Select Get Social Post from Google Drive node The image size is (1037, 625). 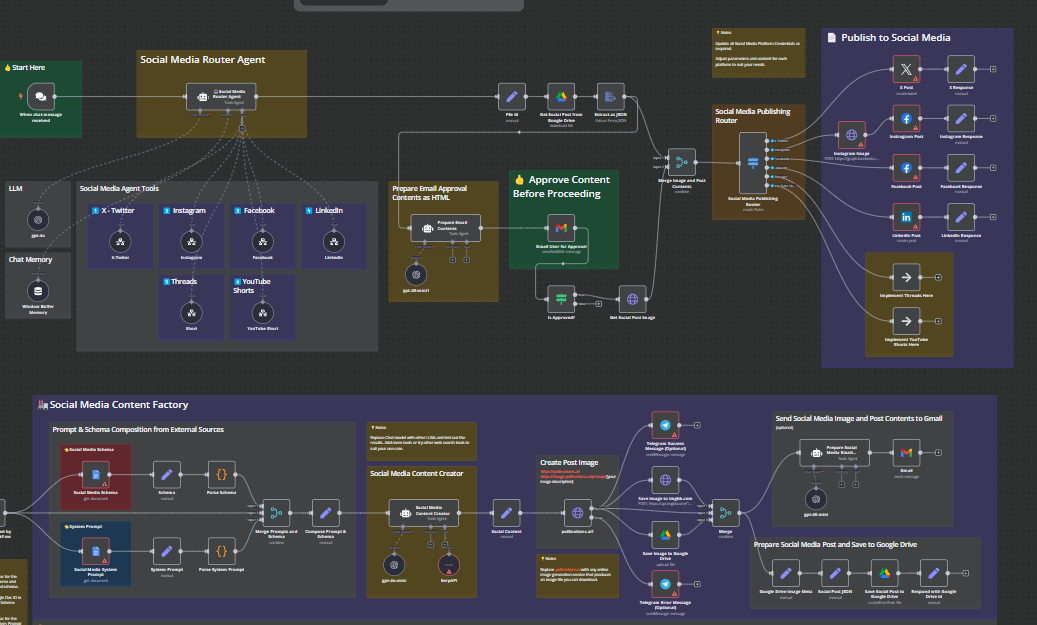(561, 98)
